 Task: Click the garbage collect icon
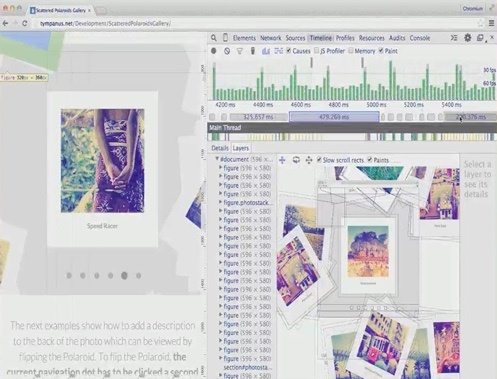(x=253, y=51)
